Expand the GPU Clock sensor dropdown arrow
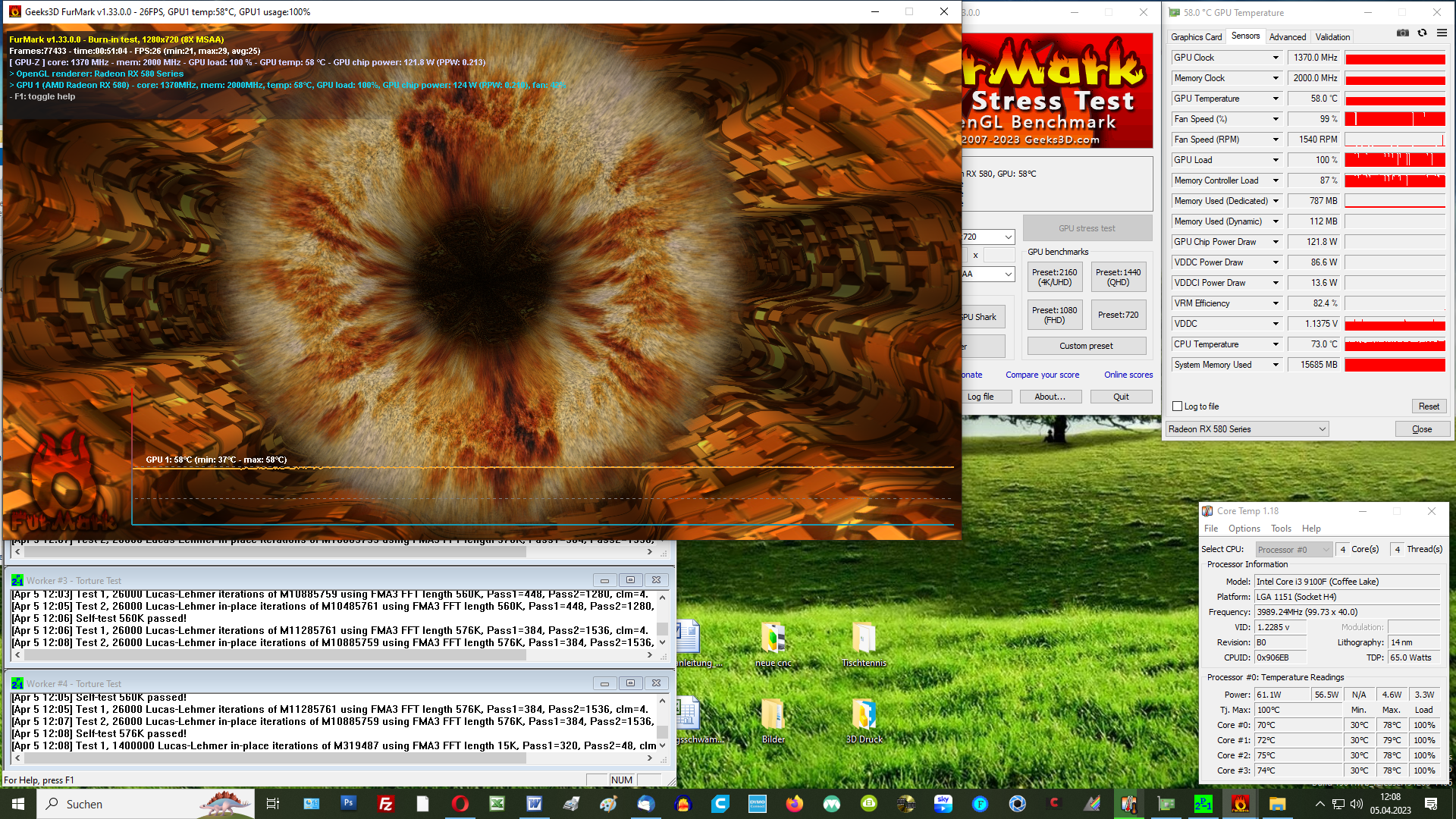Viewport: 1456px width, 819px height. coord(1277,58)
